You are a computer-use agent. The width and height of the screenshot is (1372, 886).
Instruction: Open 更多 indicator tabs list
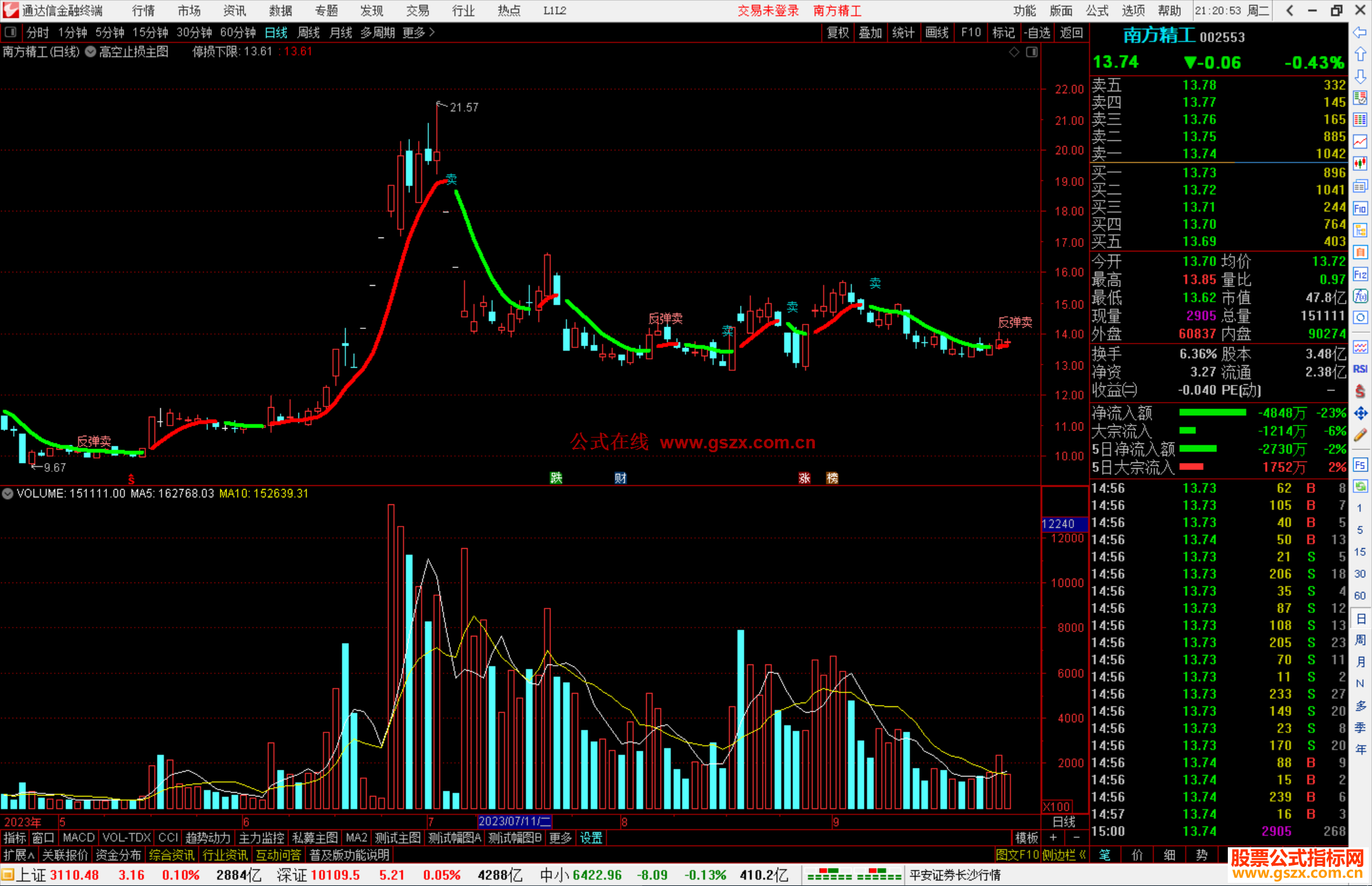point(560,838)
